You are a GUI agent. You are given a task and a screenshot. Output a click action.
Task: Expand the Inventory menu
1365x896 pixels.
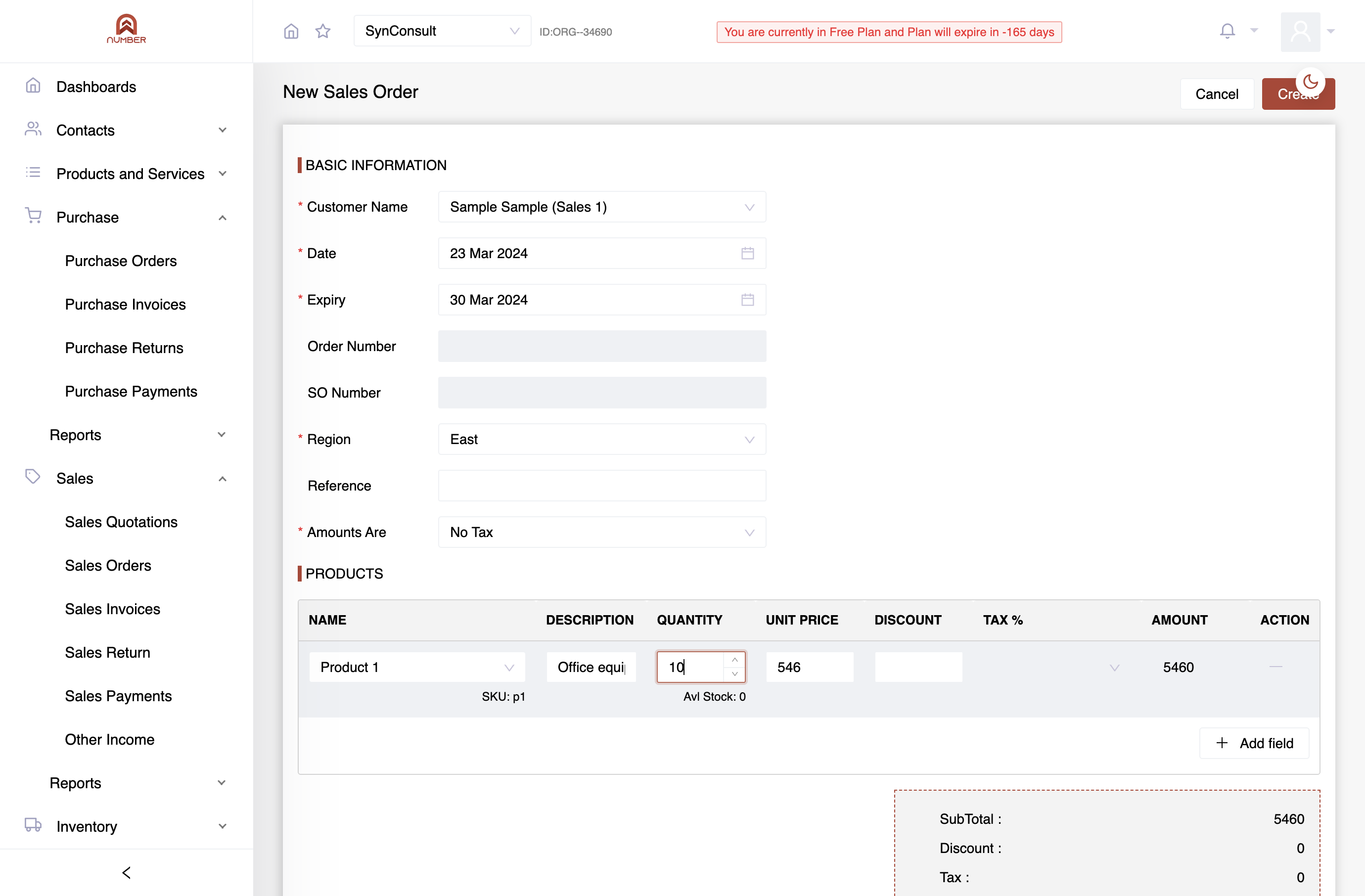(126, 826)
